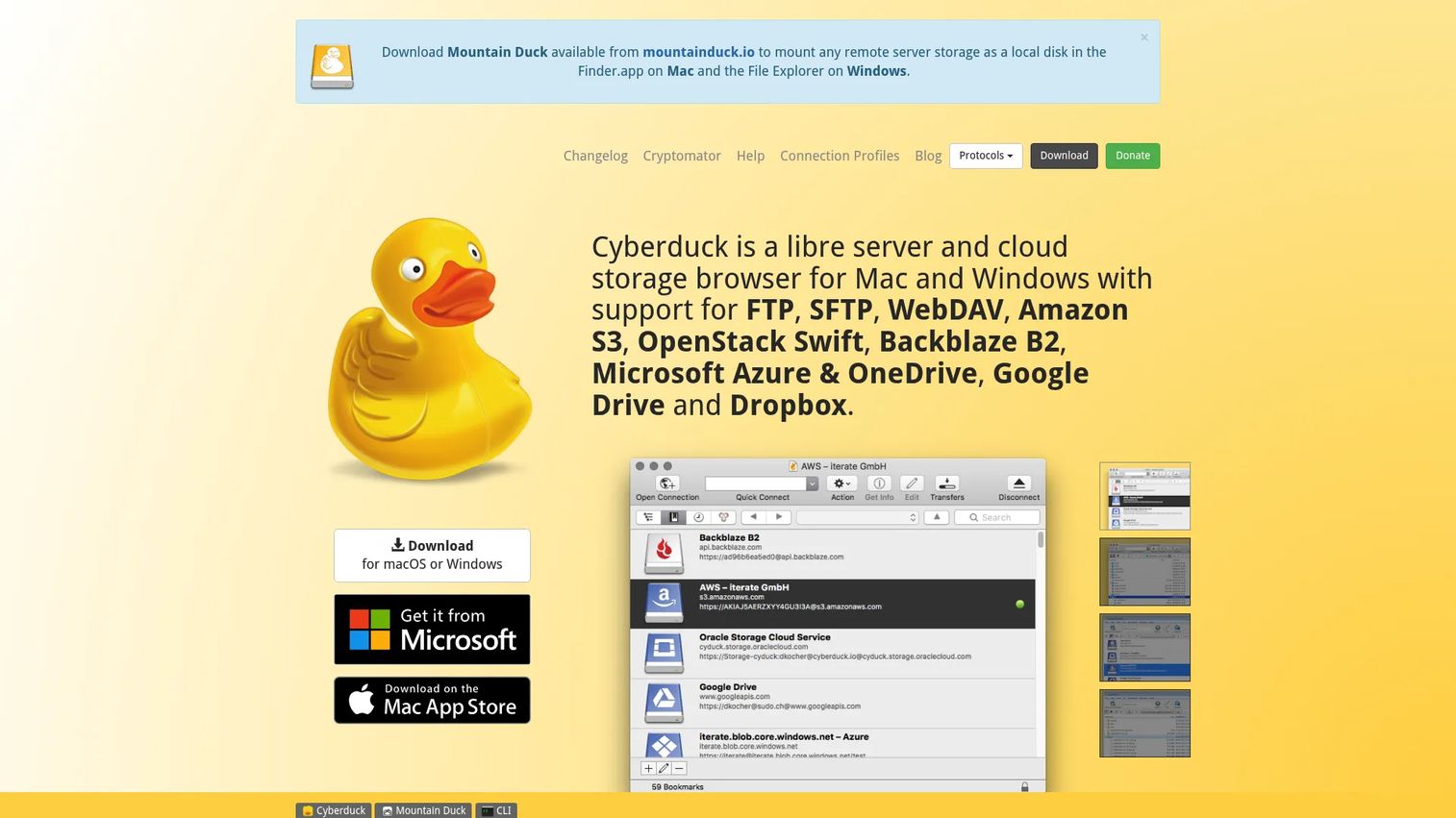This screenshot has height=818, width=1456.
Task: Click the large yellow rubber duck logo
Action: 430,350
